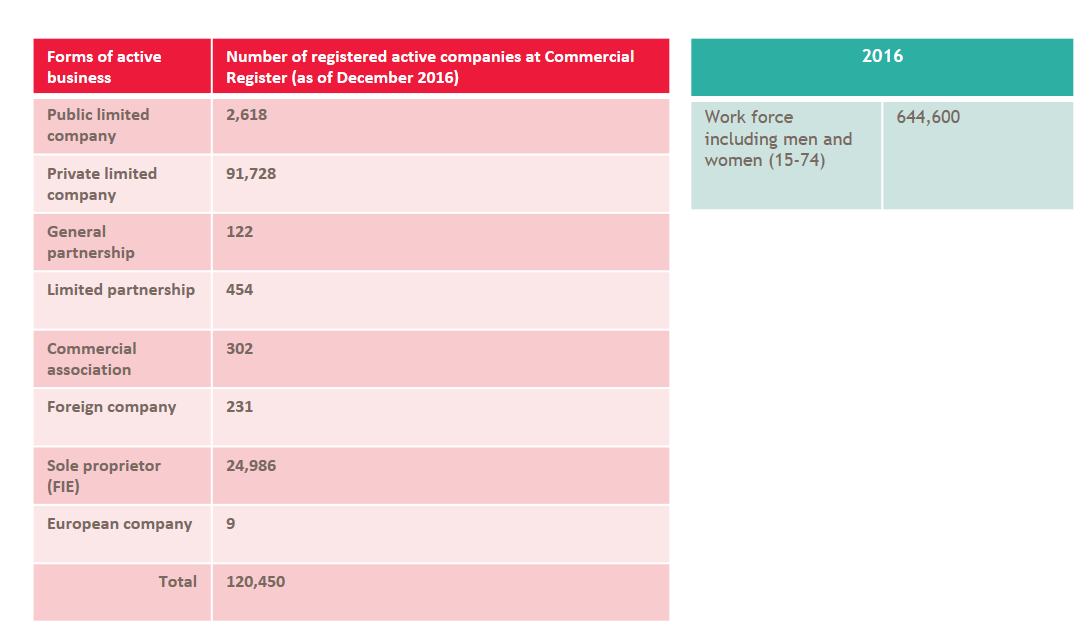Click the 'European company' label

click(x=119, y=524)
